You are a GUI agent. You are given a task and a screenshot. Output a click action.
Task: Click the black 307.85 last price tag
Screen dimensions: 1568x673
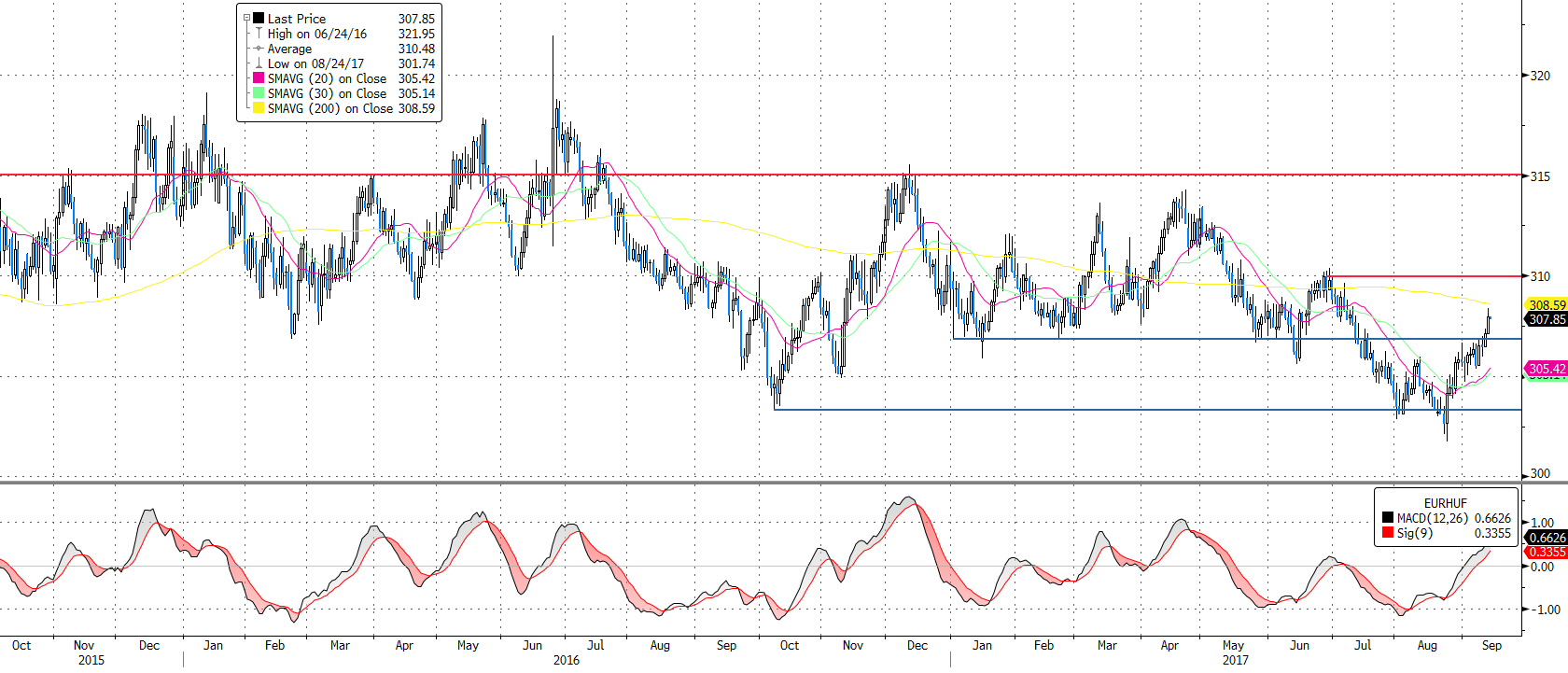coord(1547,319)
